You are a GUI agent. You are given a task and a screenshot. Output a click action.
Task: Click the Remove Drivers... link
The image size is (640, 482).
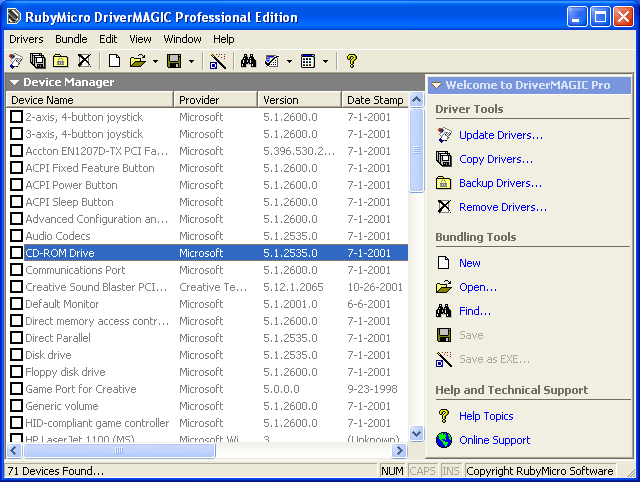click(x=503, y=207)
